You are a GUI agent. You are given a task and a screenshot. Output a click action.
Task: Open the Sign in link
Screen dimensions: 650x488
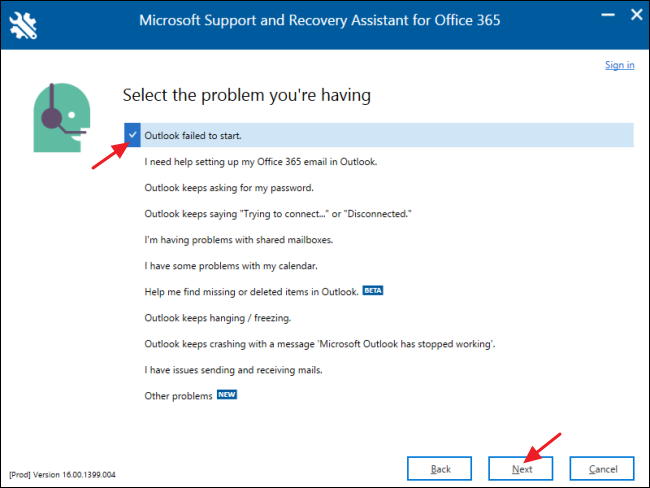point(619,65)
